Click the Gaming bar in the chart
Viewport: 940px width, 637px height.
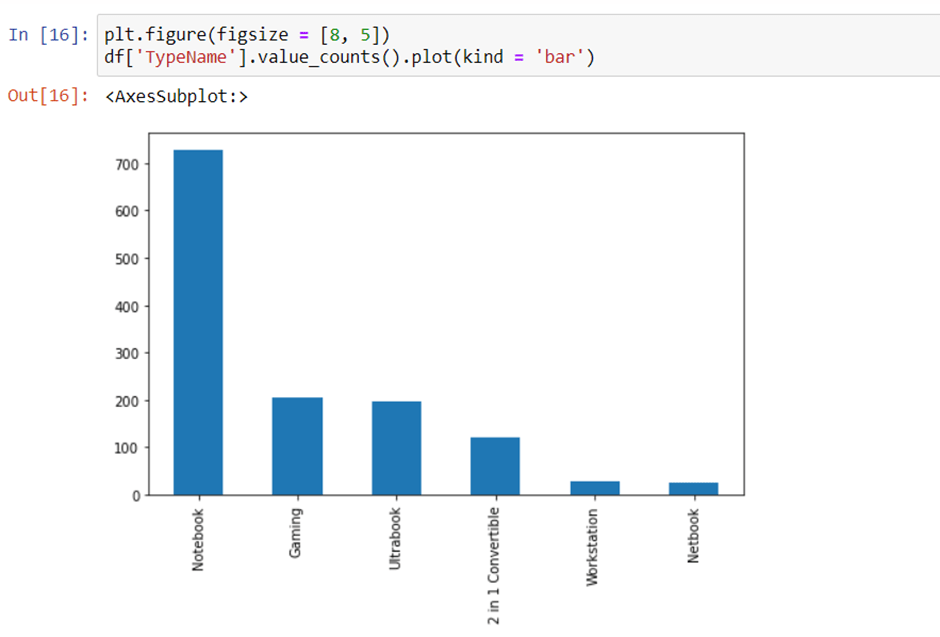pyautogui.click(x=297, y=446)
